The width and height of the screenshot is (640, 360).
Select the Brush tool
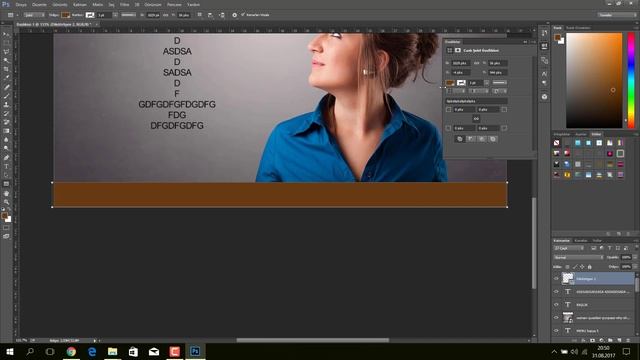tap(6, 96)
